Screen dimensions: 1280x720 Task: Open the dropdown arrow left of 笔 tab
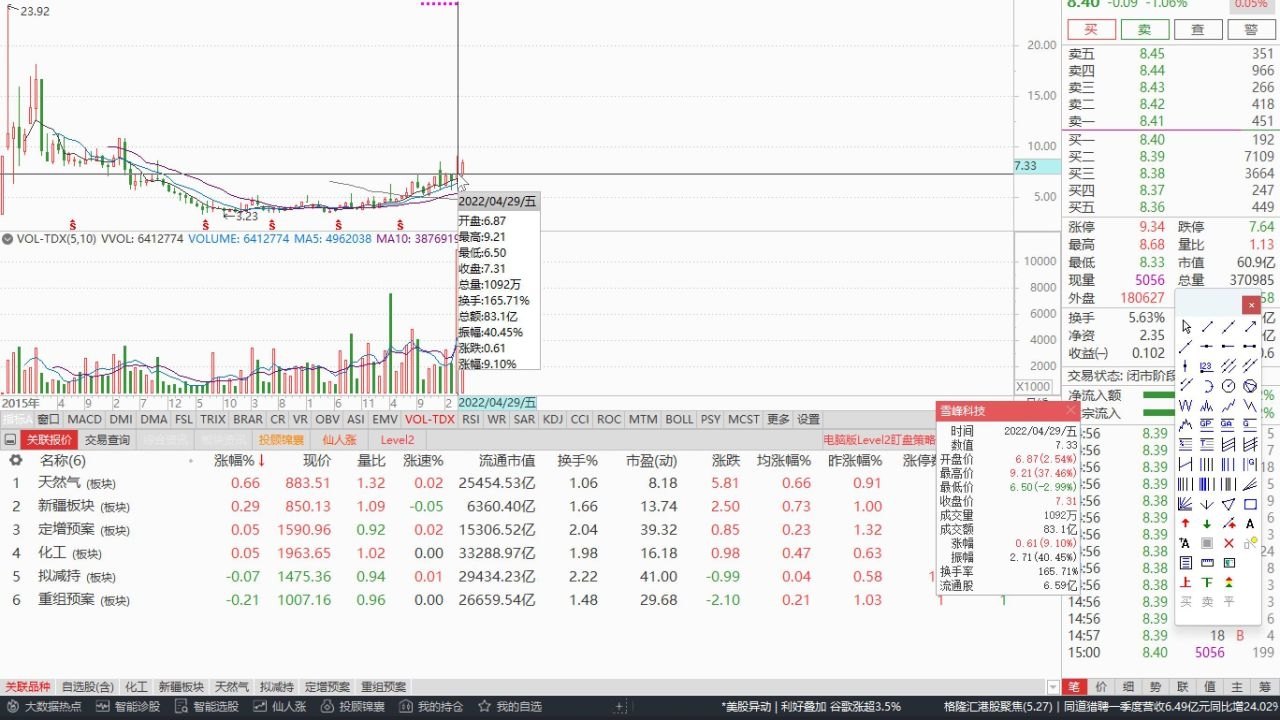[1053, 687]
